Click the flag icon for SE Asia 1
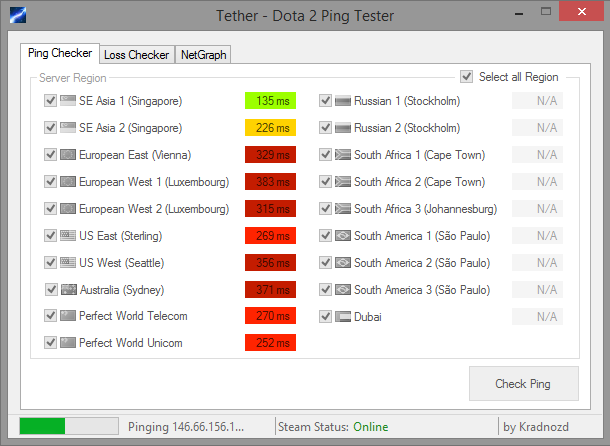Viewport: 610px width, 446px height. (x=68, y=101)
